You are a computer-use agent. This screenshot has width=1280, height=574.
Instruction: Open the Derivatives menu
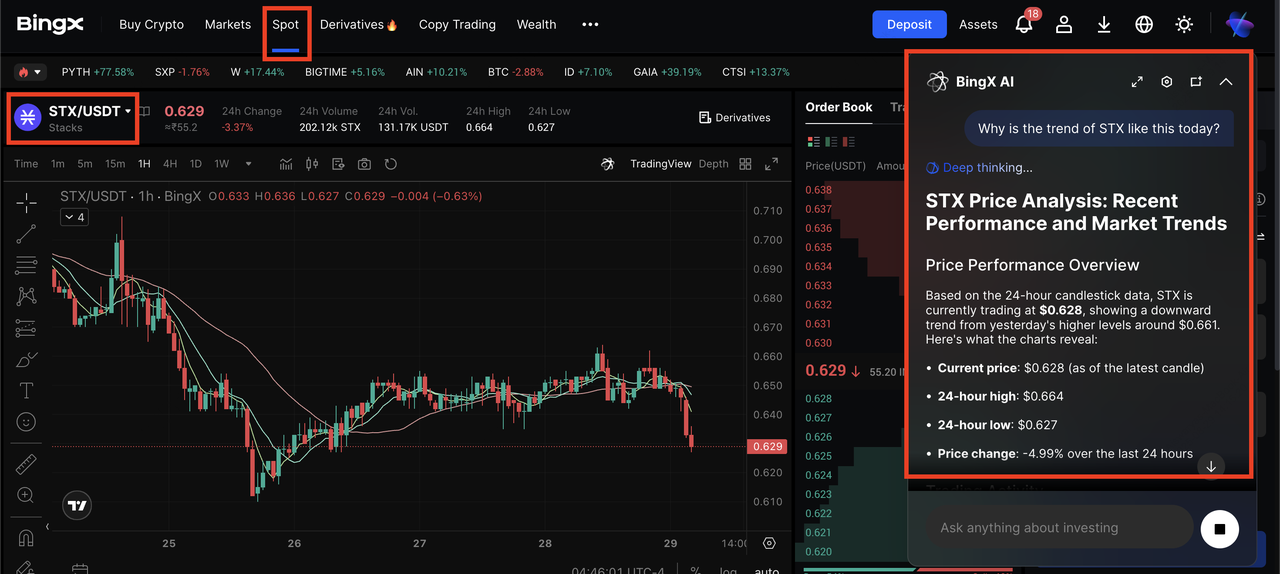pos(359,24)
